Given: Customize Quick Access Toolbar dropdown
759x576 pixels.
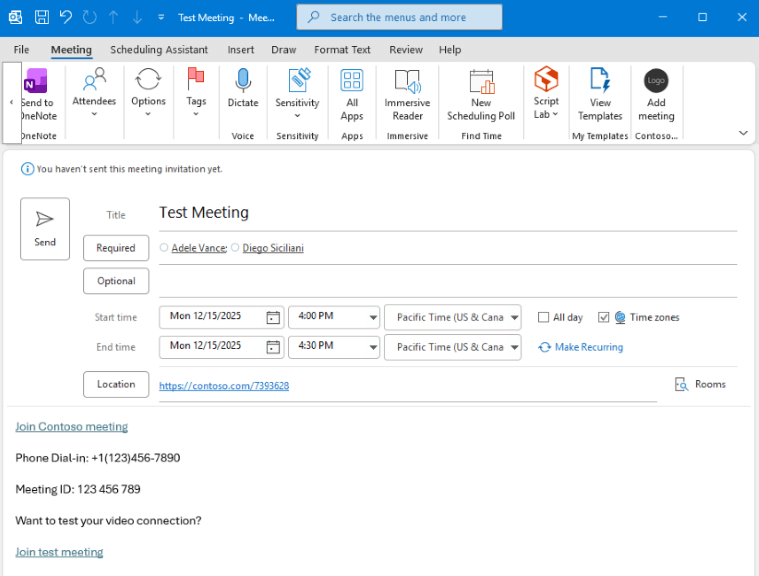Looking at the screenshot, I should coord(161,17).
